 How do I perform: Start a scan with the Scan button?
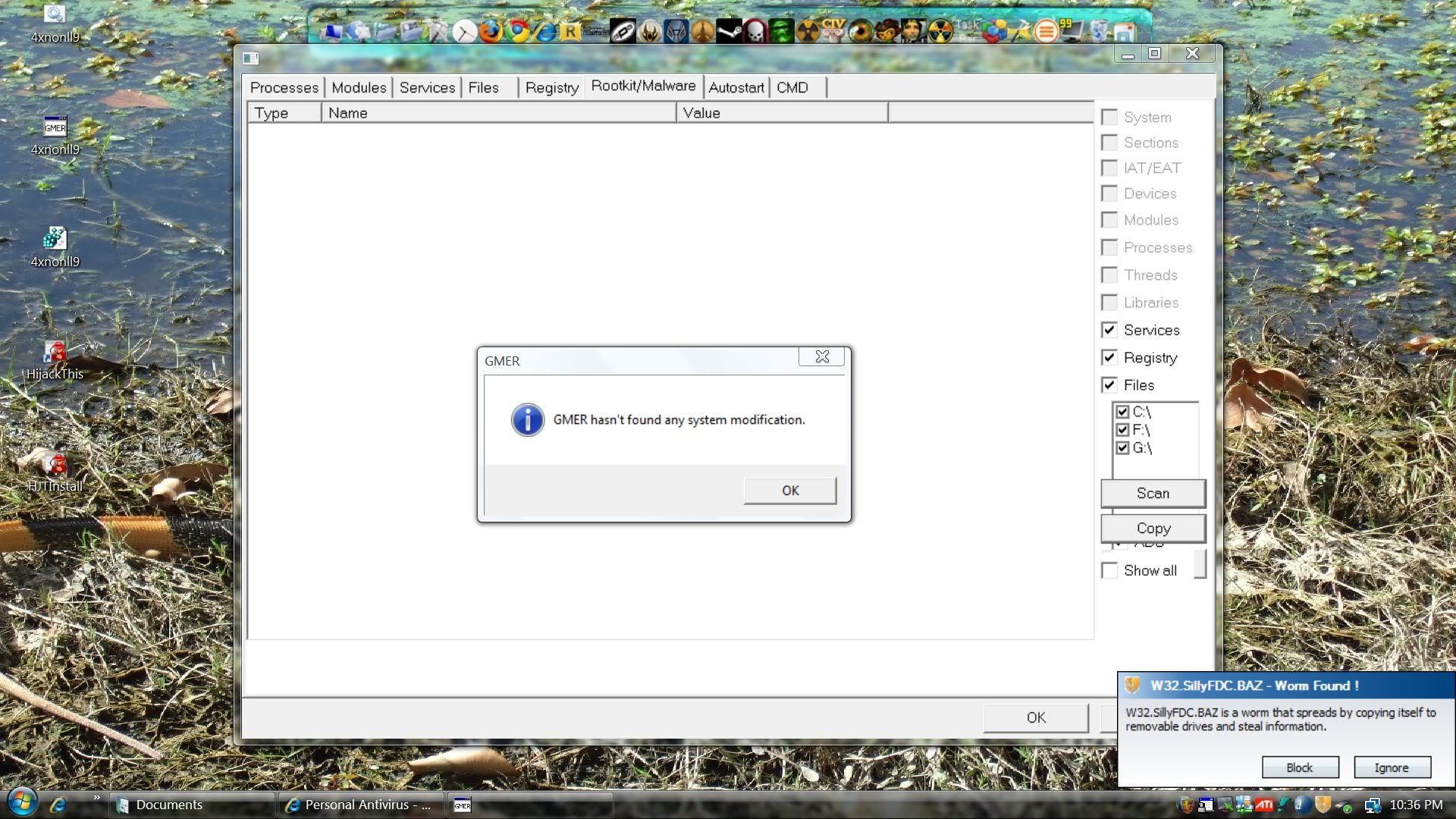(1153, 493)
